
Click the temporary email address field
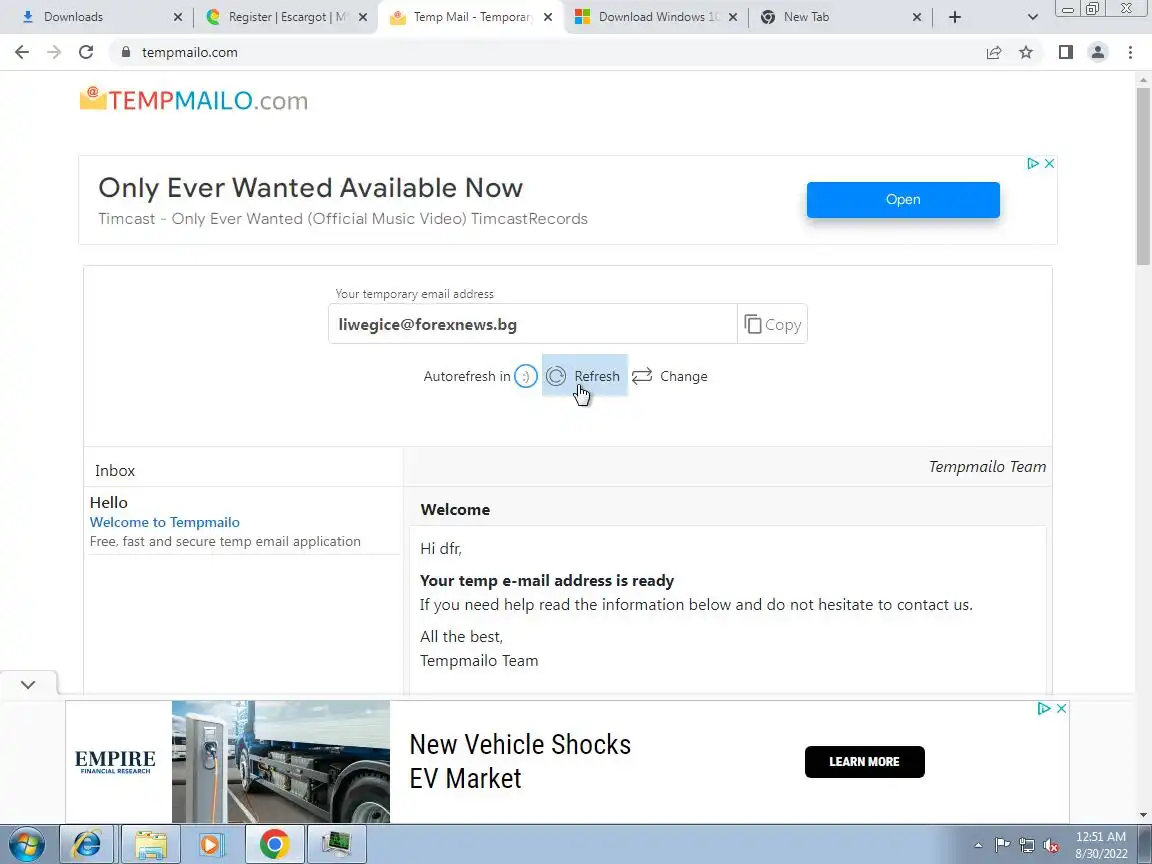point(533,324)
